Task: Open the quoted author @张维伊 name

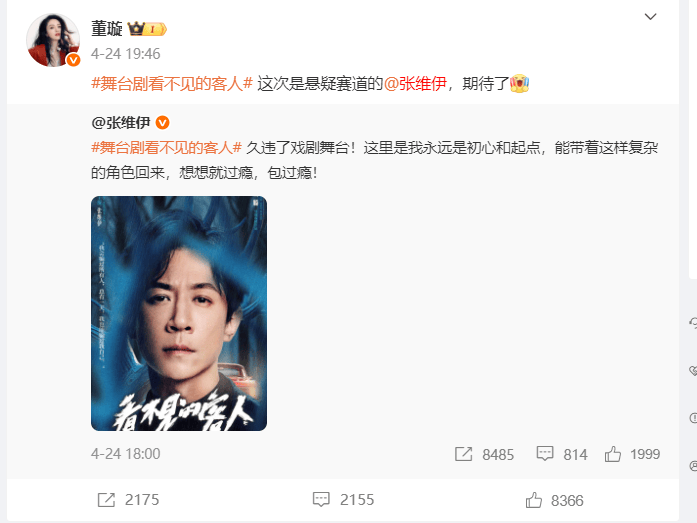Action: [x=121, y=122]
